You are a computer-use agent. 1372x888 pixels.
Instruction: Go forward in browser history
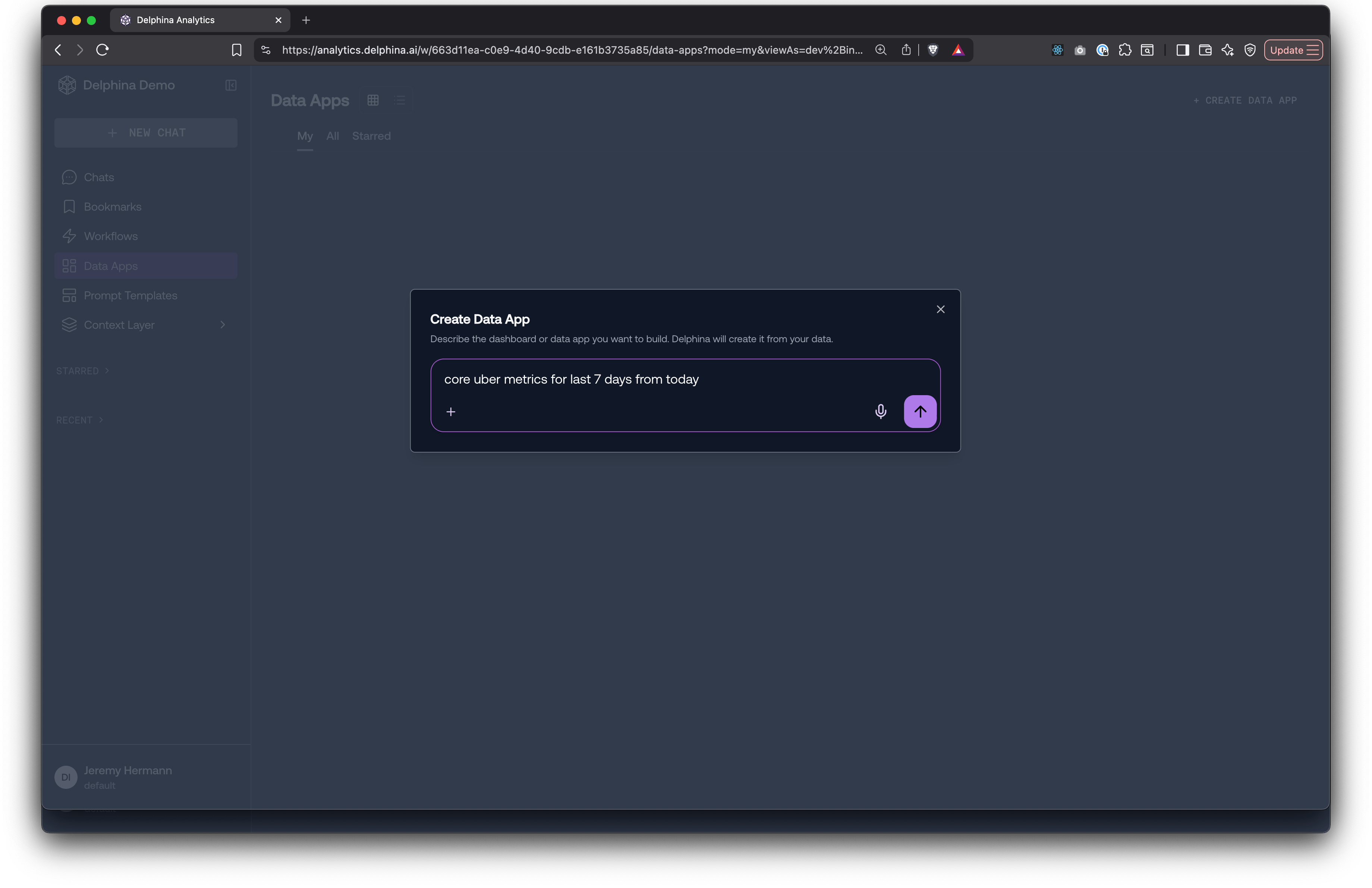pos(80,50)
